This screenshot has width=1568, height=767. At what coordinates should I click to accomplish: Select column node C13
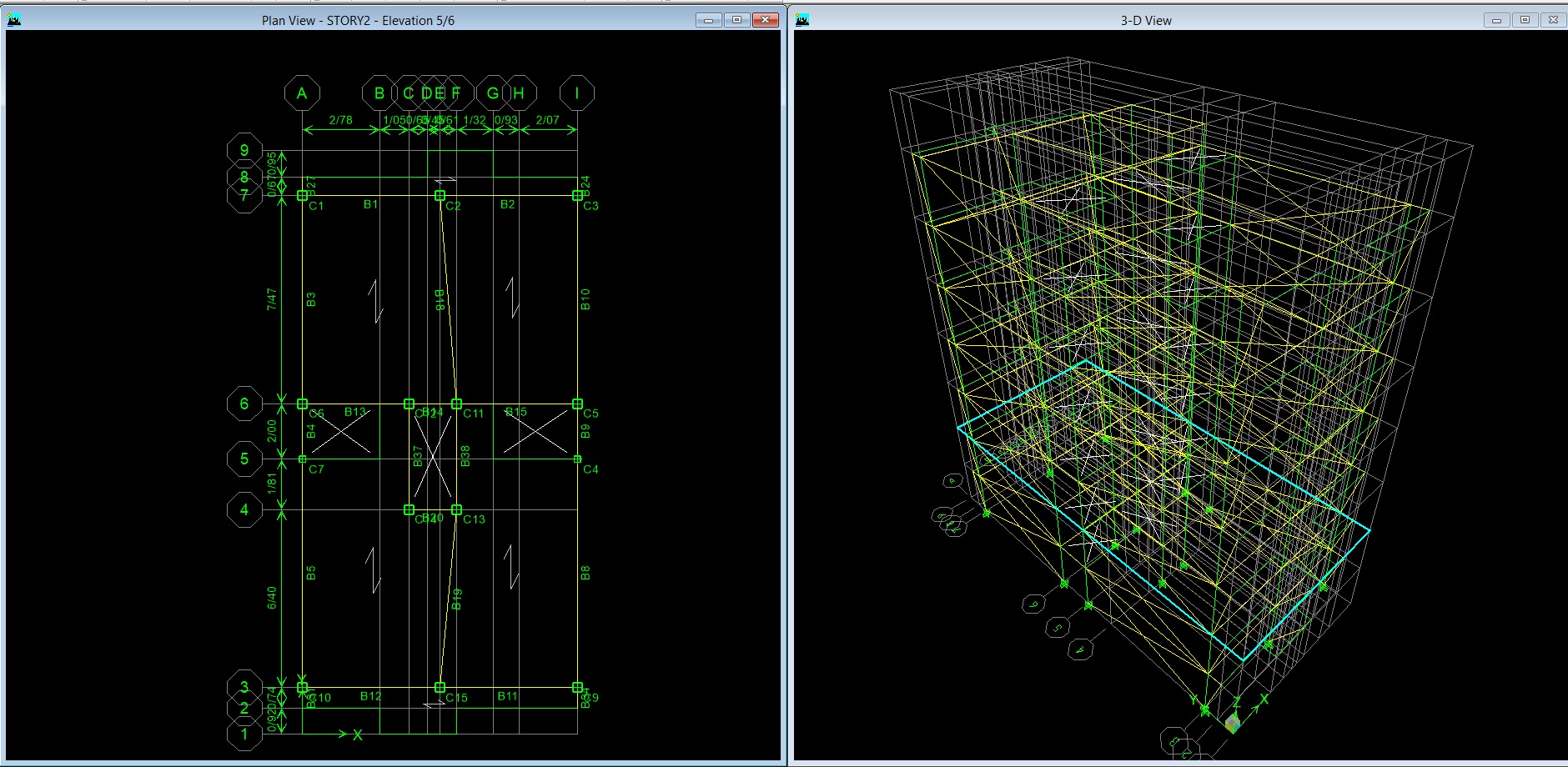tap(456, 509)
